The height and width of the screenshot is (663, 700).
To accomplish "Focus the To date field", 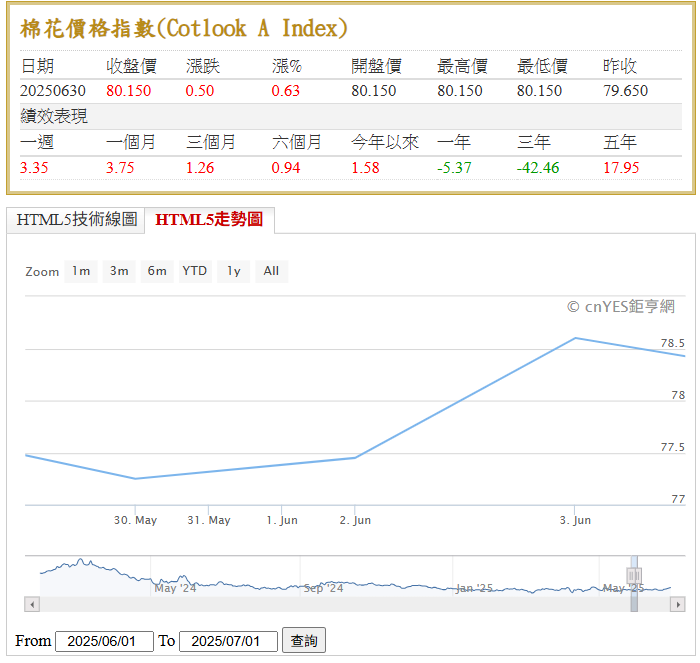I will tap(229, 641).
